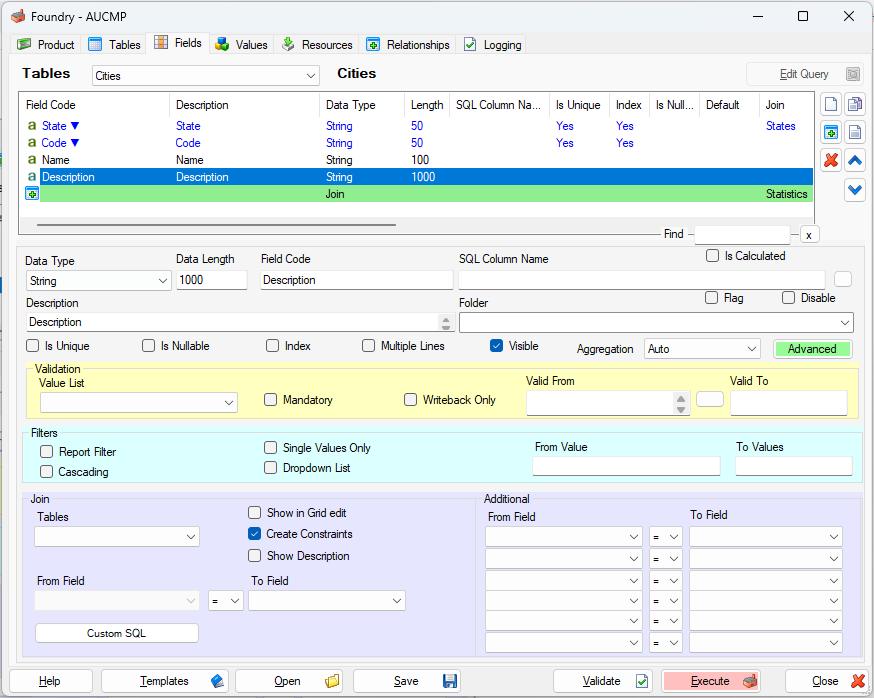Switch to the Tables tab
This screenshot has height=698, width=874.
point(114,45)
